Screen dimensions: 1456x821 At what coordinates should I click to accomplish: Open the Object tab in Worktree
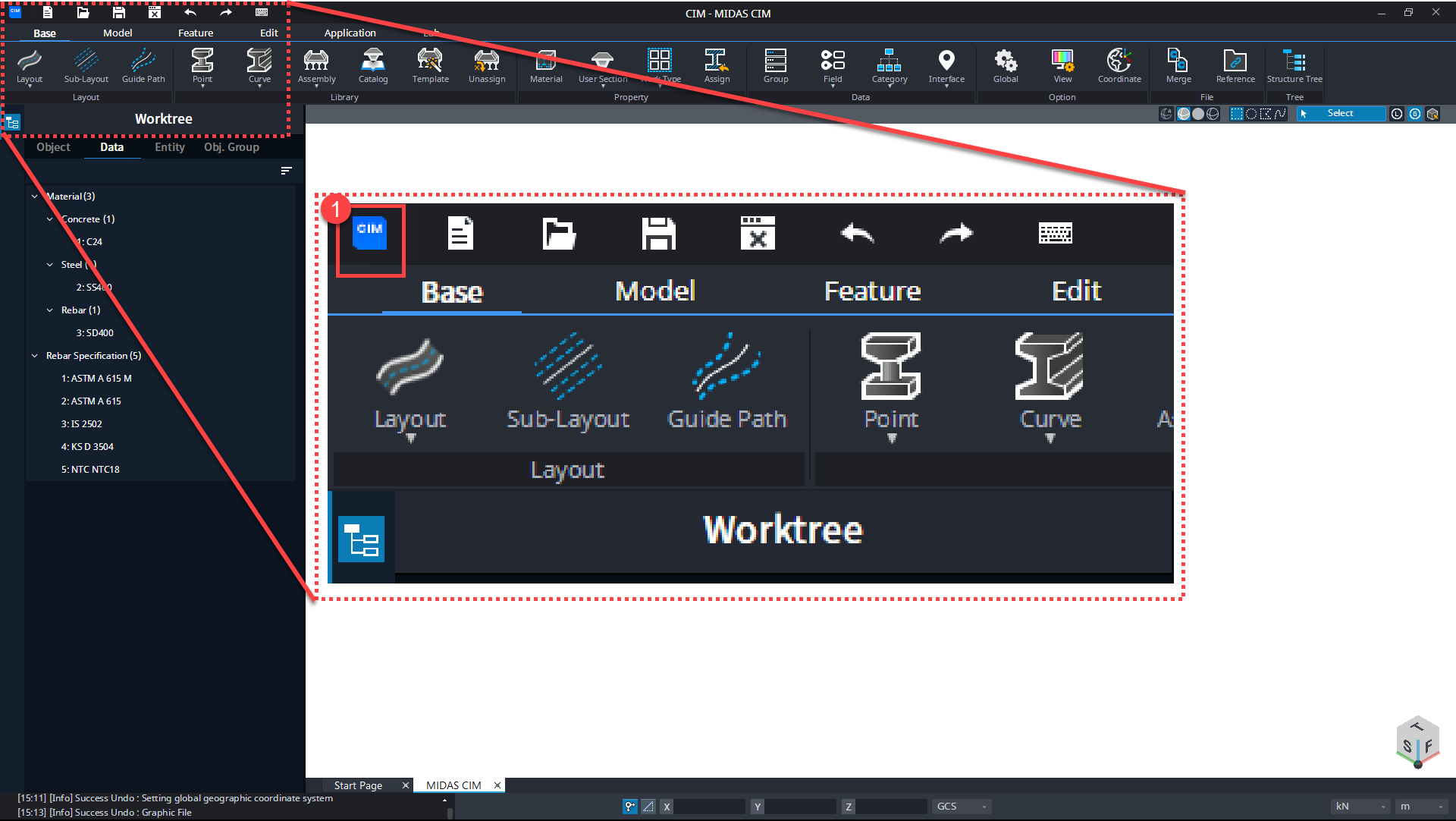tap(53, 147)
